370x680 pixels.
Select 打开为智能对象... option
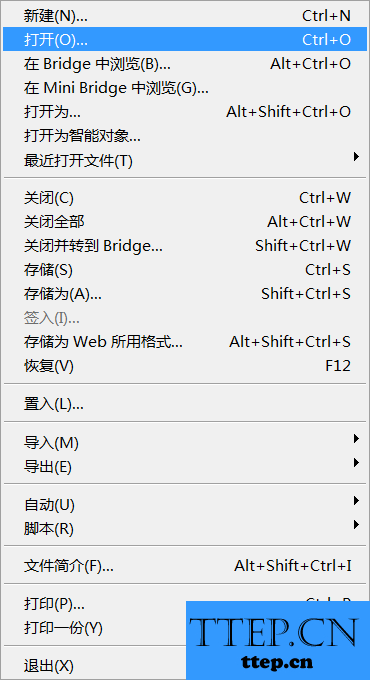[185, 136]
